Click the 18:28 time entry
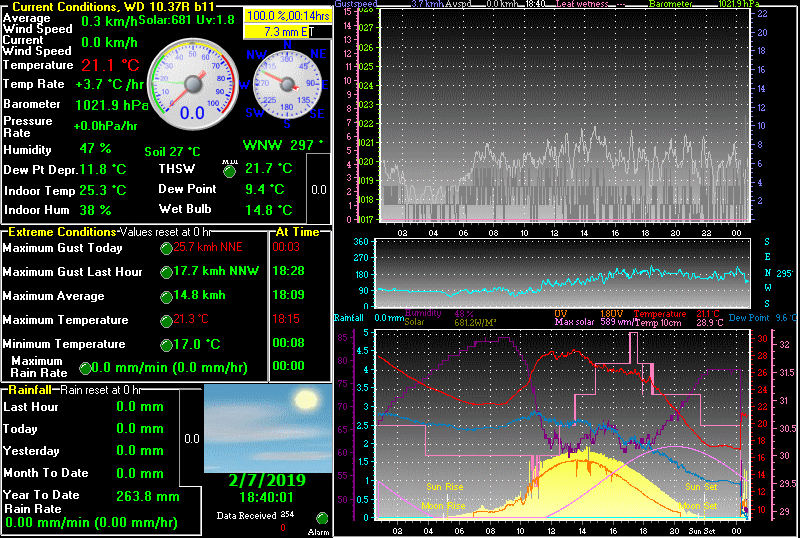Viewport: 800px width, 538px height. pos(289,271)
